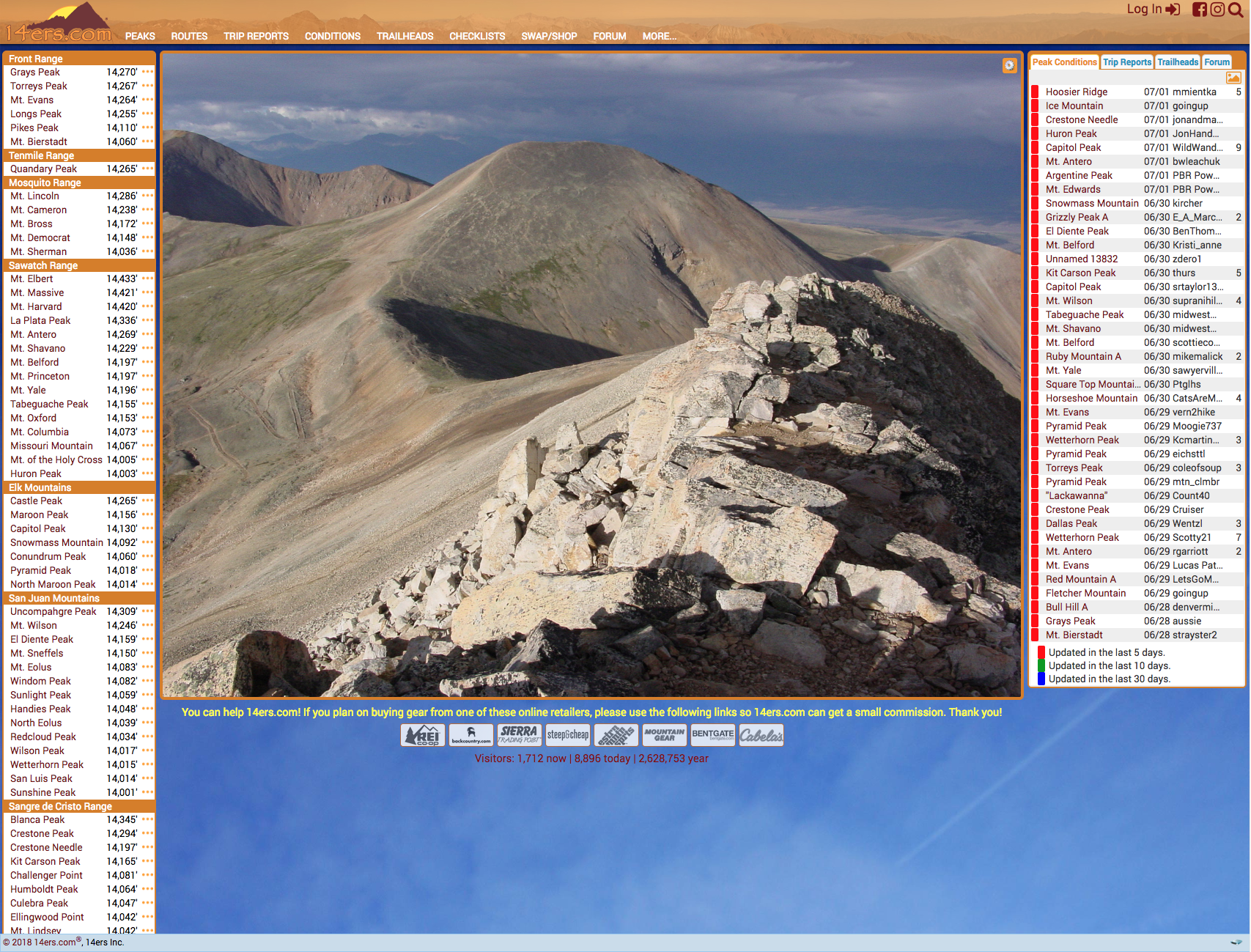The width and height of the screenshot is (1251, 952).
Task: Open the steep&cheap retailer logo
Action: [x=568, y=735]
